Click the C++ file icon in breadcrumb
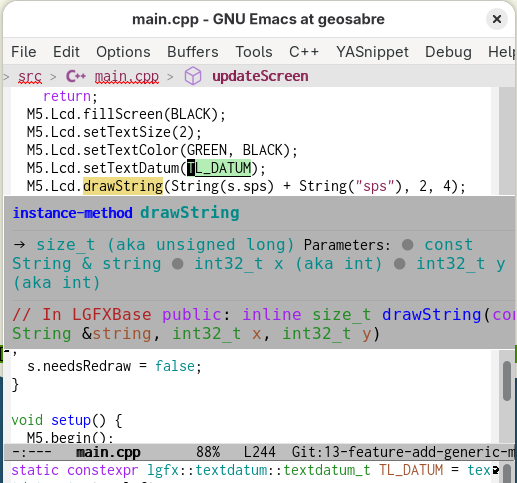Viewport: 517px width, 483px height. pos(76,76)
